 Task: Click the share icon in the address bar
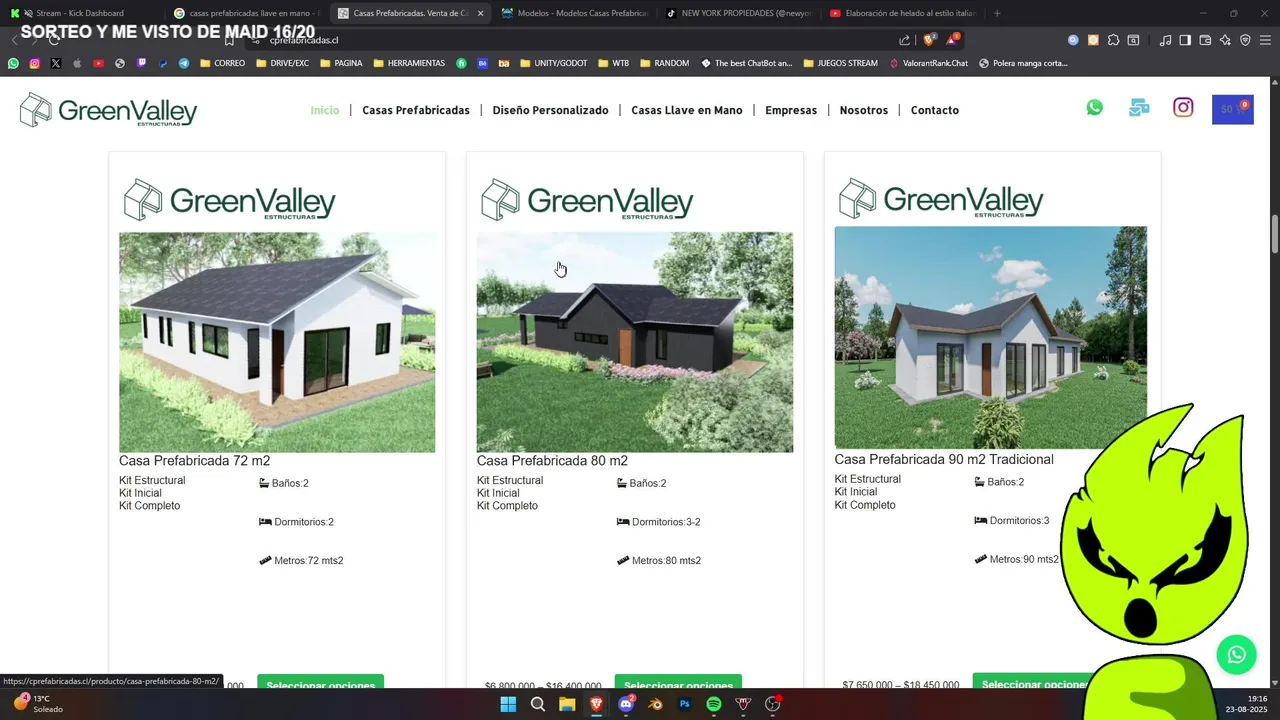click(905, 40)
